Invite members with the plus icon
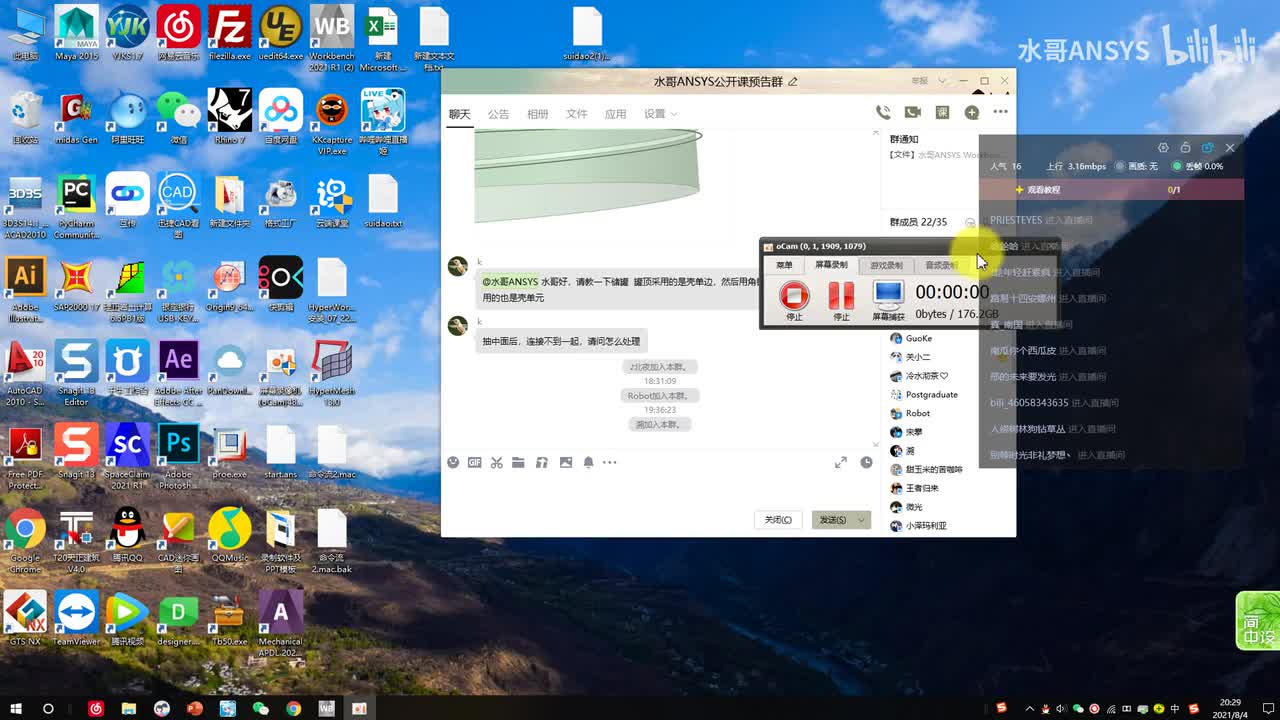The image size is (1280, 720). [x=971, y=113]
